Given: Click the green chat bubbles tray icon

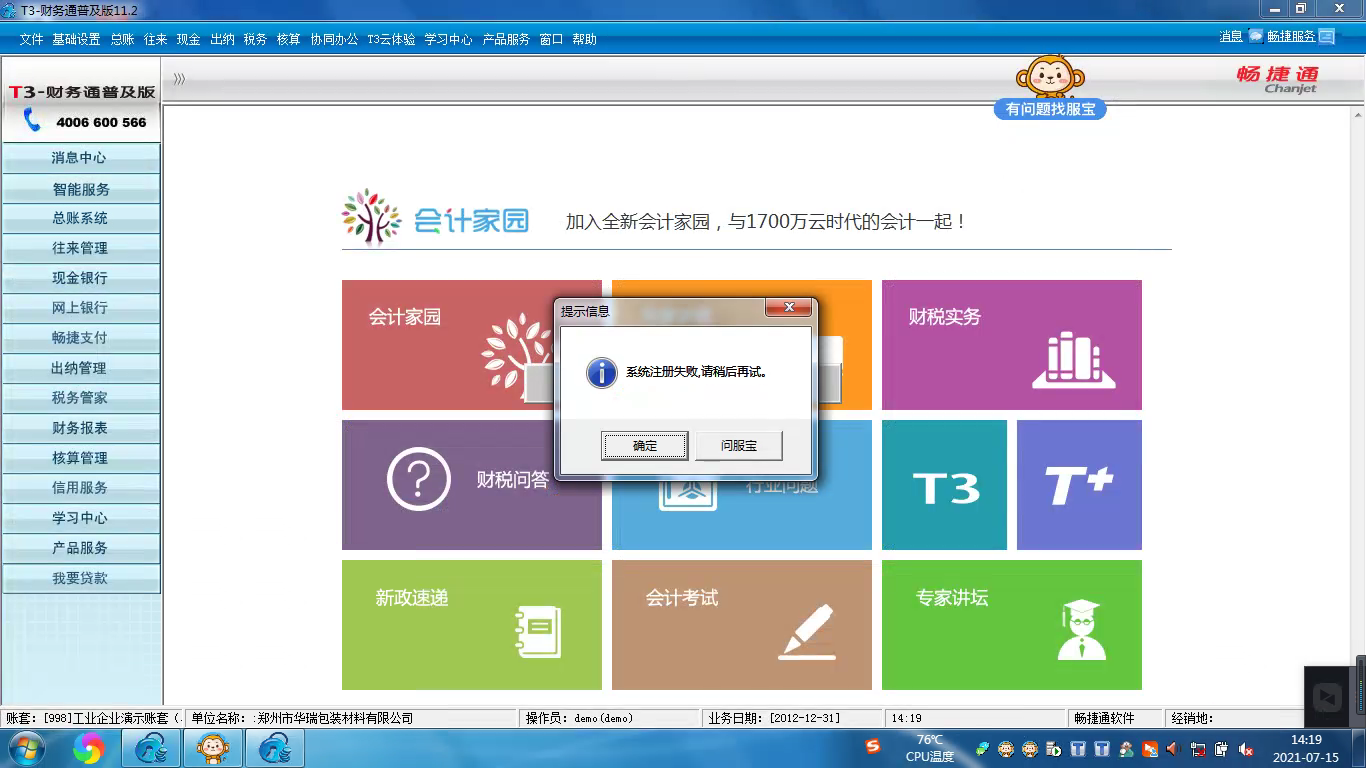Looking at the screenshot, I should [x=983, y=748].
